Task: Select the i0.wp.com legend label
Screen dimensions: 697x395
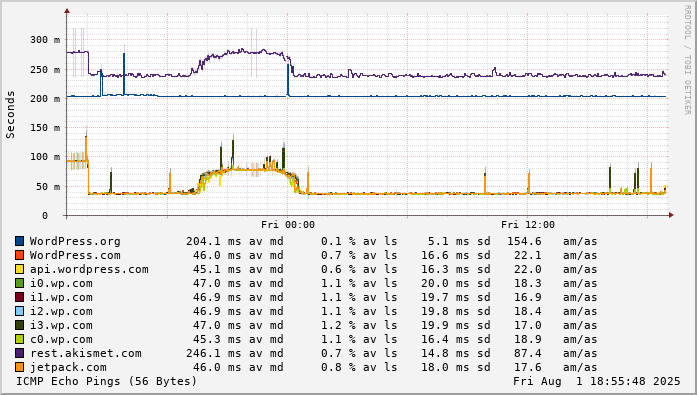Action: (61, 283)
